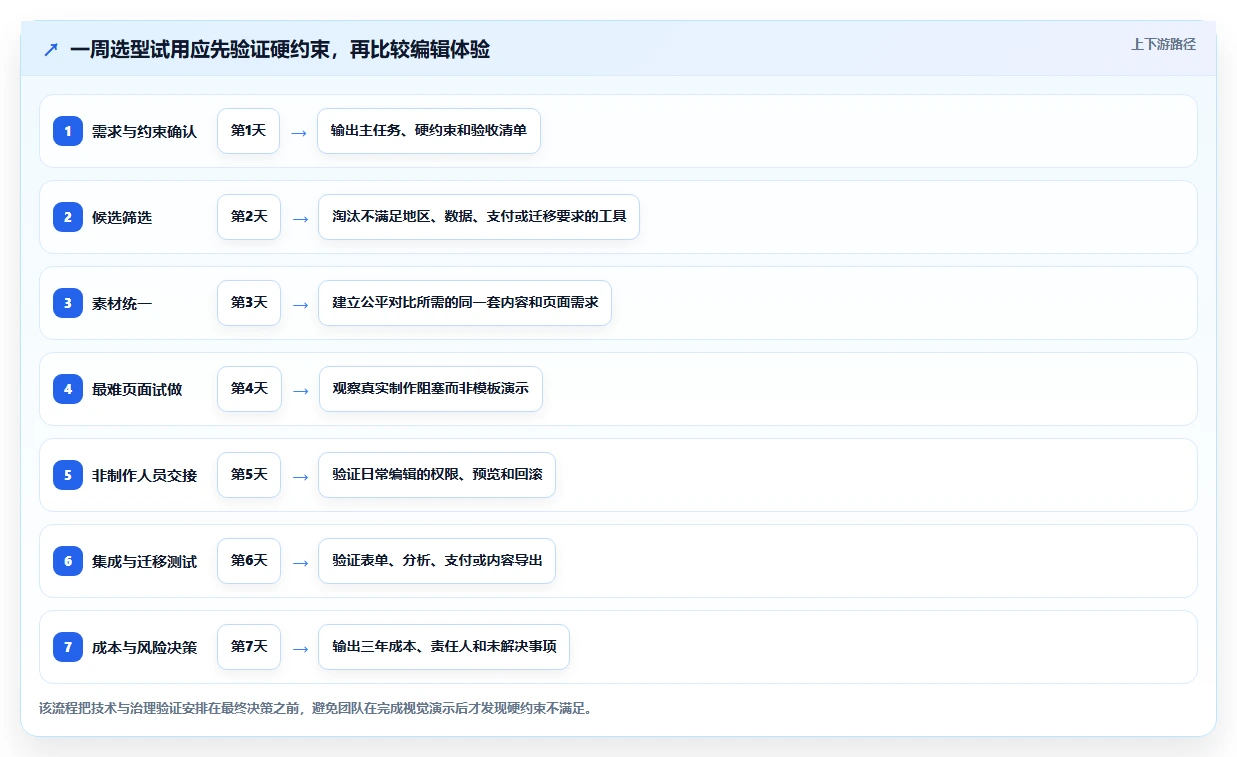Click the 第7天 day chip
1237x757 pixels.
249,647
